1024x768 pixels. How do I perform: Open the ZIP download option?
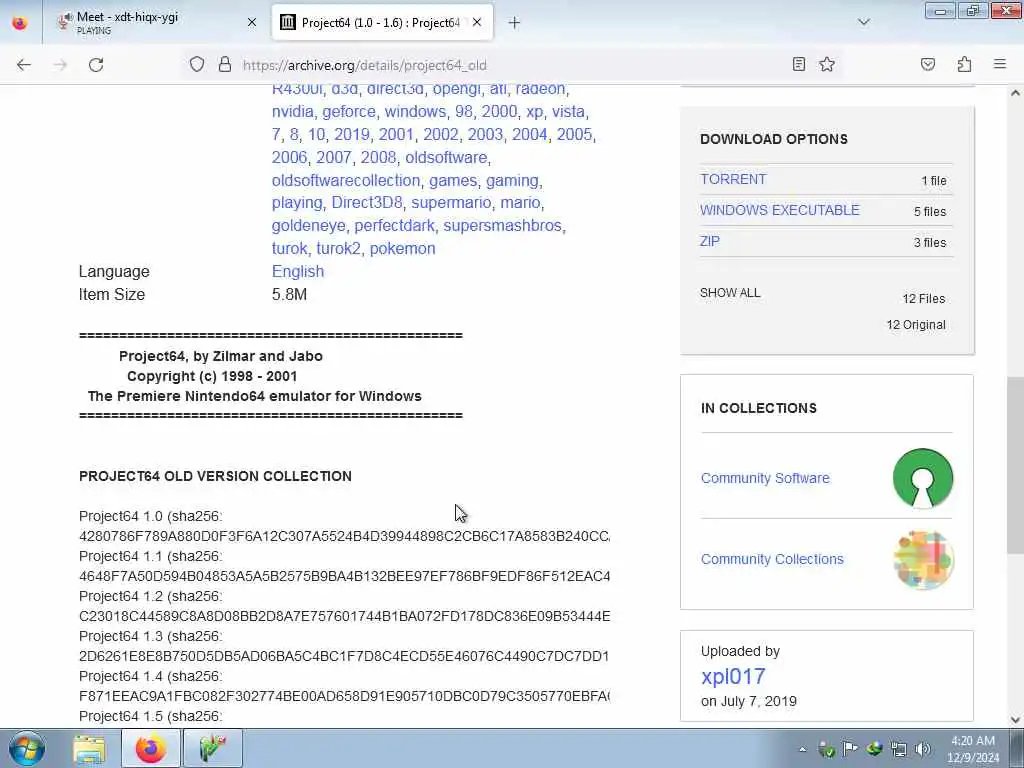pyautogui.click(x=709, y=241)
